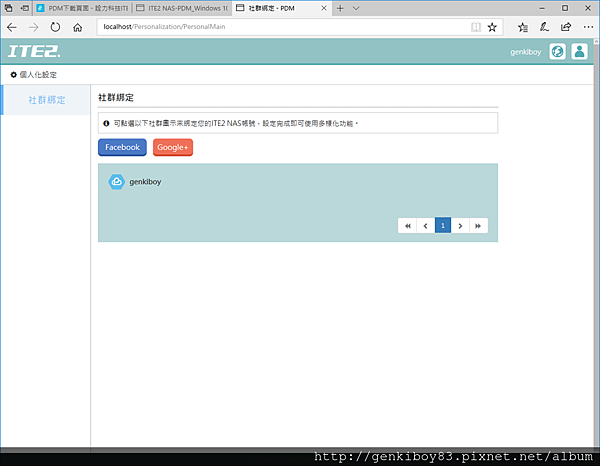Screen dimensions: 600x466
Task: Click the Facebook binding button
Action: [122, 147]
